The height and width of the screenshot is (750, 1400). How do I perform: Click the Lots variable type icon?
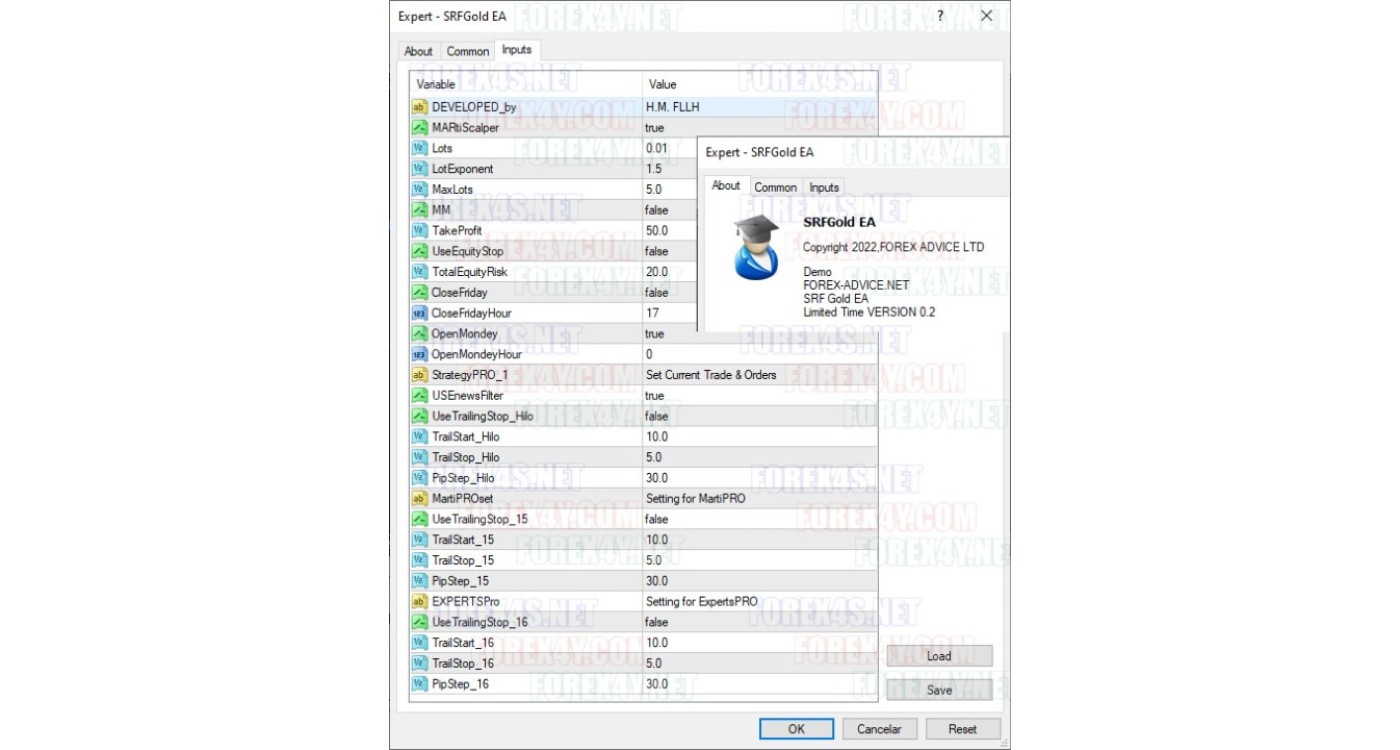pyautogui.click(x=419, y=148)
